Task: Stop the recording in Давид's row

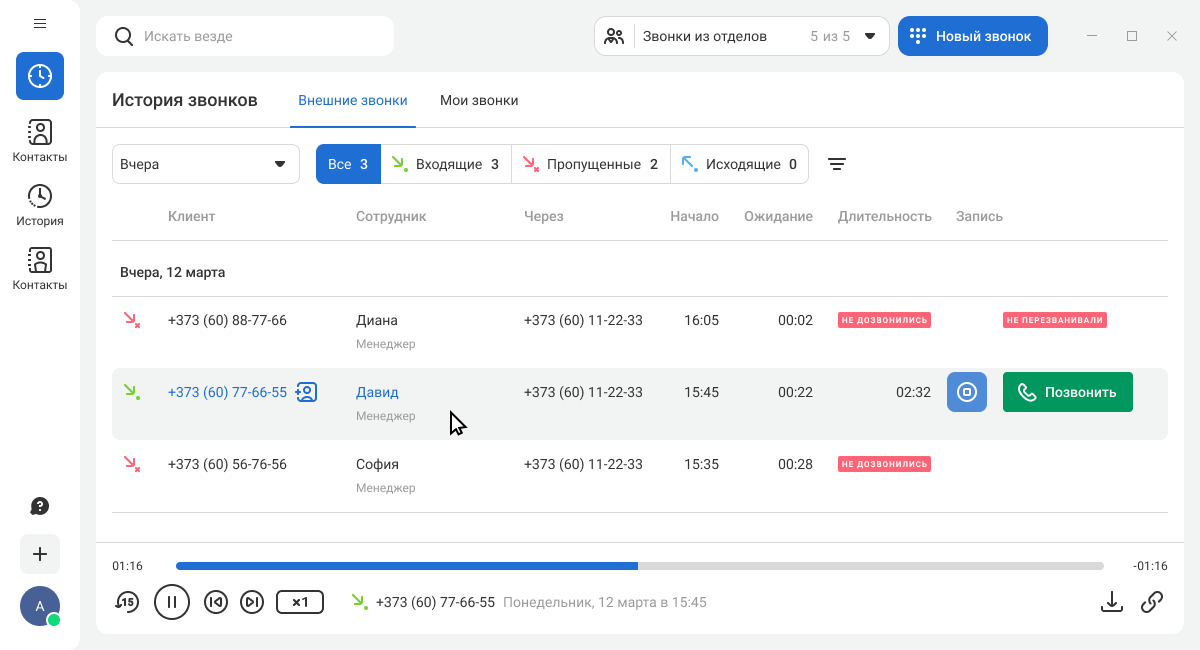Action: click(966, 392)
